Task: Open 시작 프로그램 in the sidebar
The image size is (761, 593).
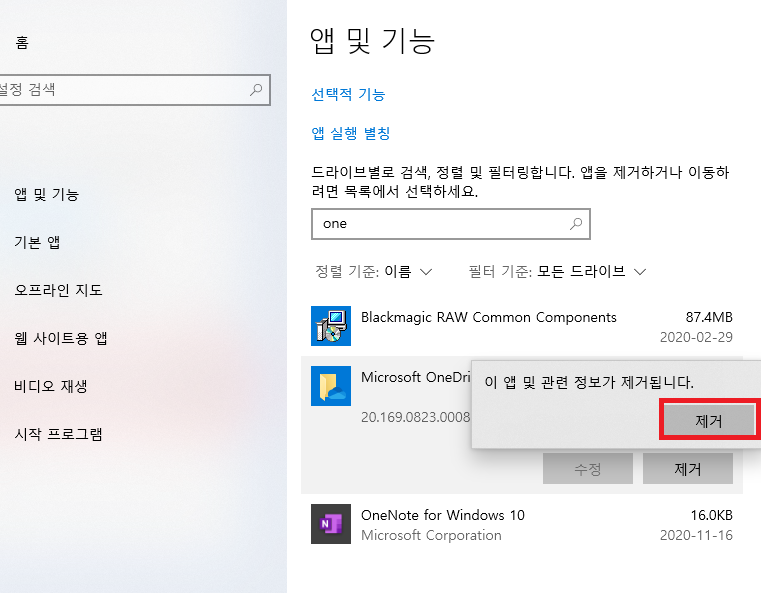Action: (58, 434)
